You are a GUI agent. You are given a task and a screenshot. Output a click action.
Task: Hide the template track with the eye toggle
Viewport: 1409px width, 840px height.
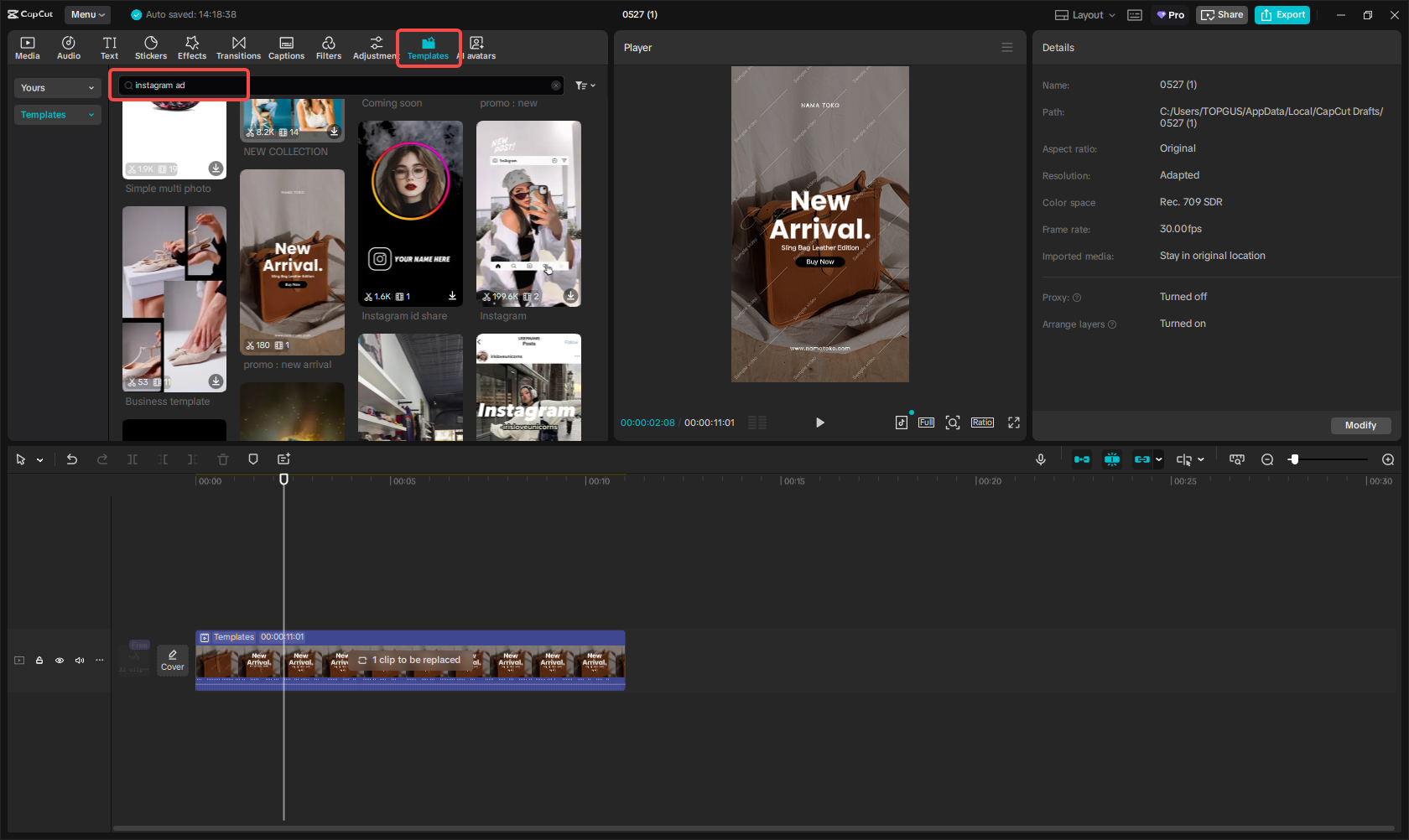click(59, 660)
